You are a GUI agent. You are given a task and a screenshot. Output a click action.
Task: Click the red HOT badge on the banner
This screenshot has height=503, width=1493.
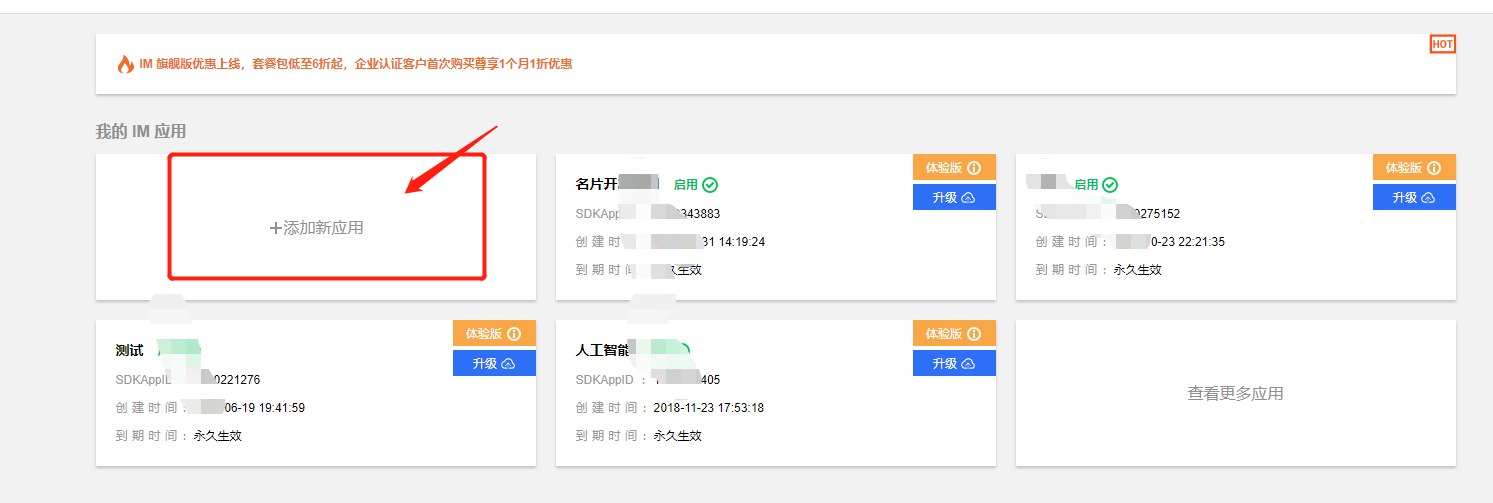coord(1443,44)
